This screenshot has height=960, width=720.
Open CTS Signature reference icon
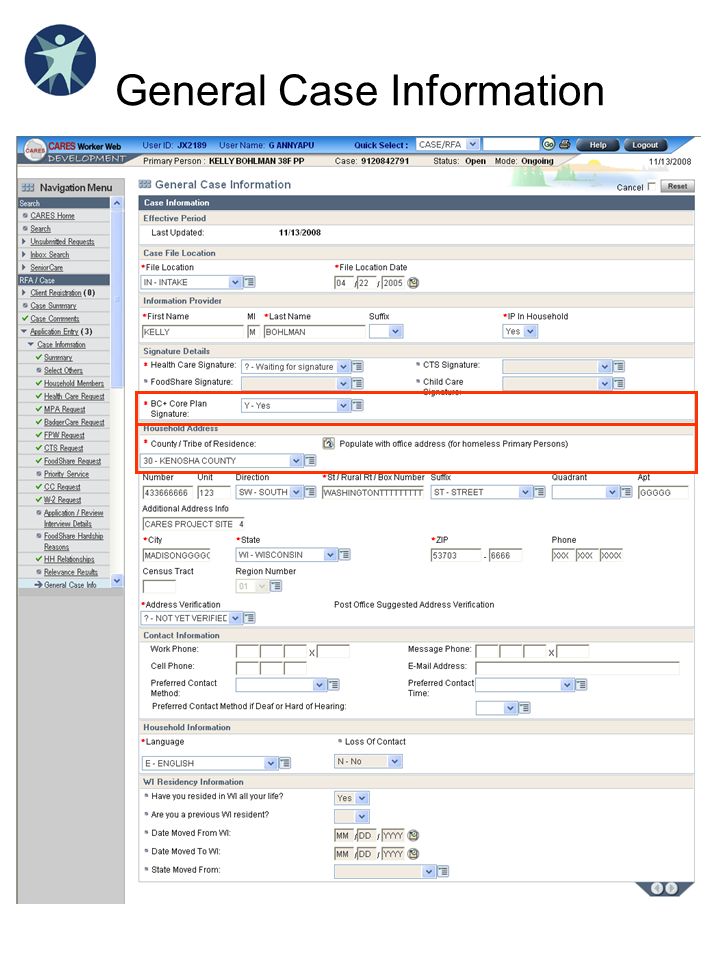click(619, 366)
